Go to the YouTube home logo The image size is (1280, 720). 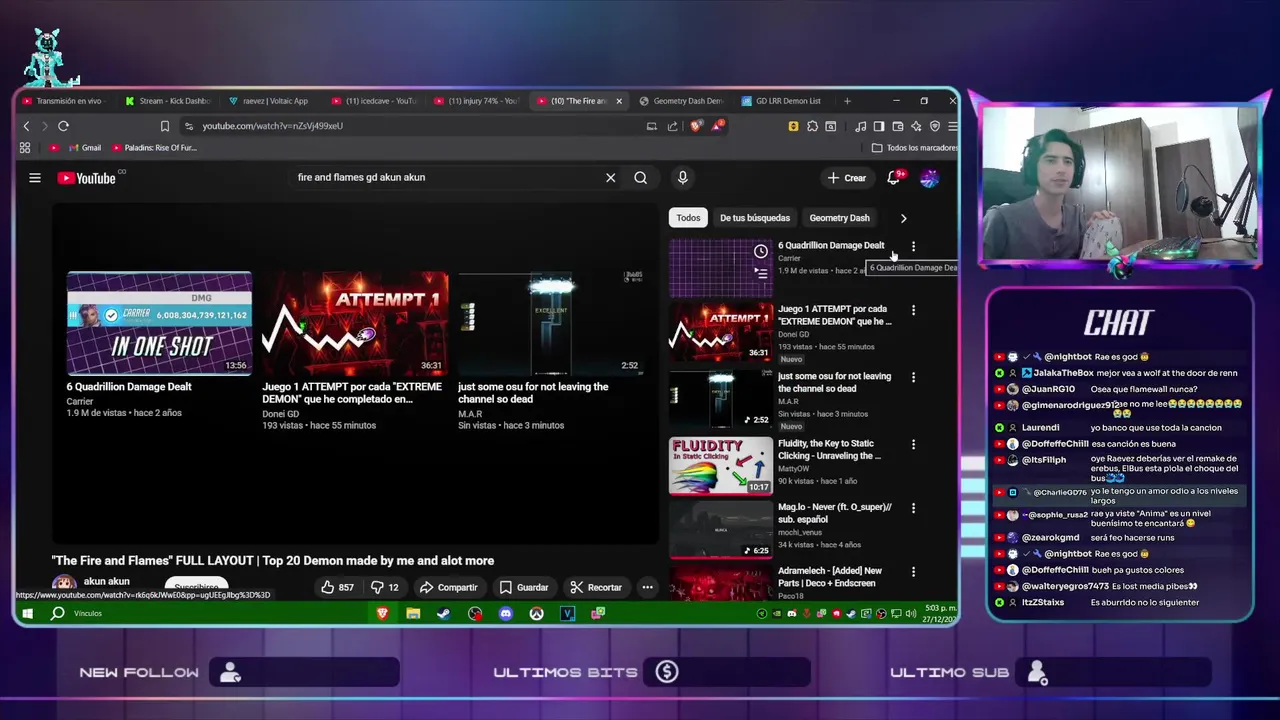coord(87,178)
